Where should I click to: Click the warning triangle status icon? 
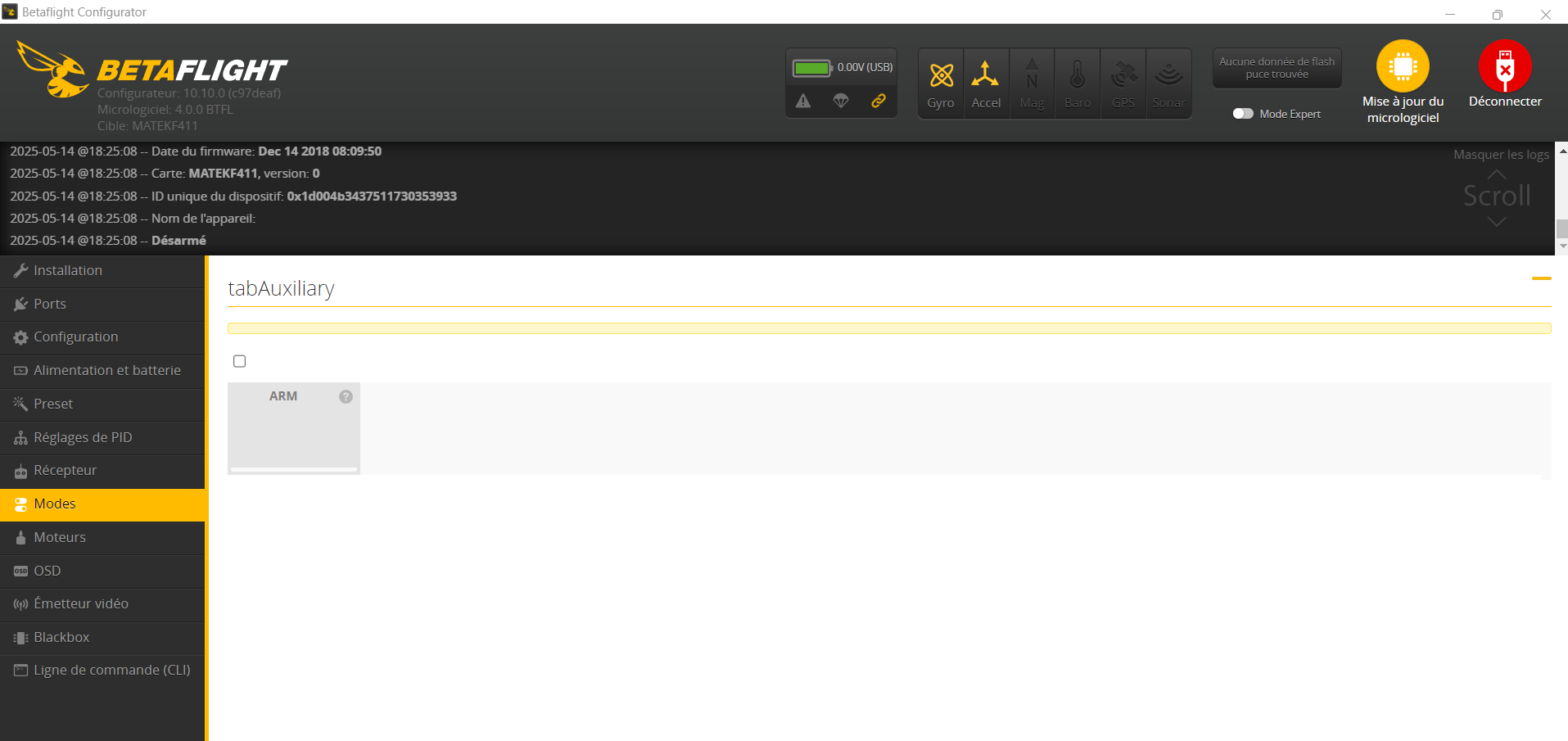(x=803, y=101)
